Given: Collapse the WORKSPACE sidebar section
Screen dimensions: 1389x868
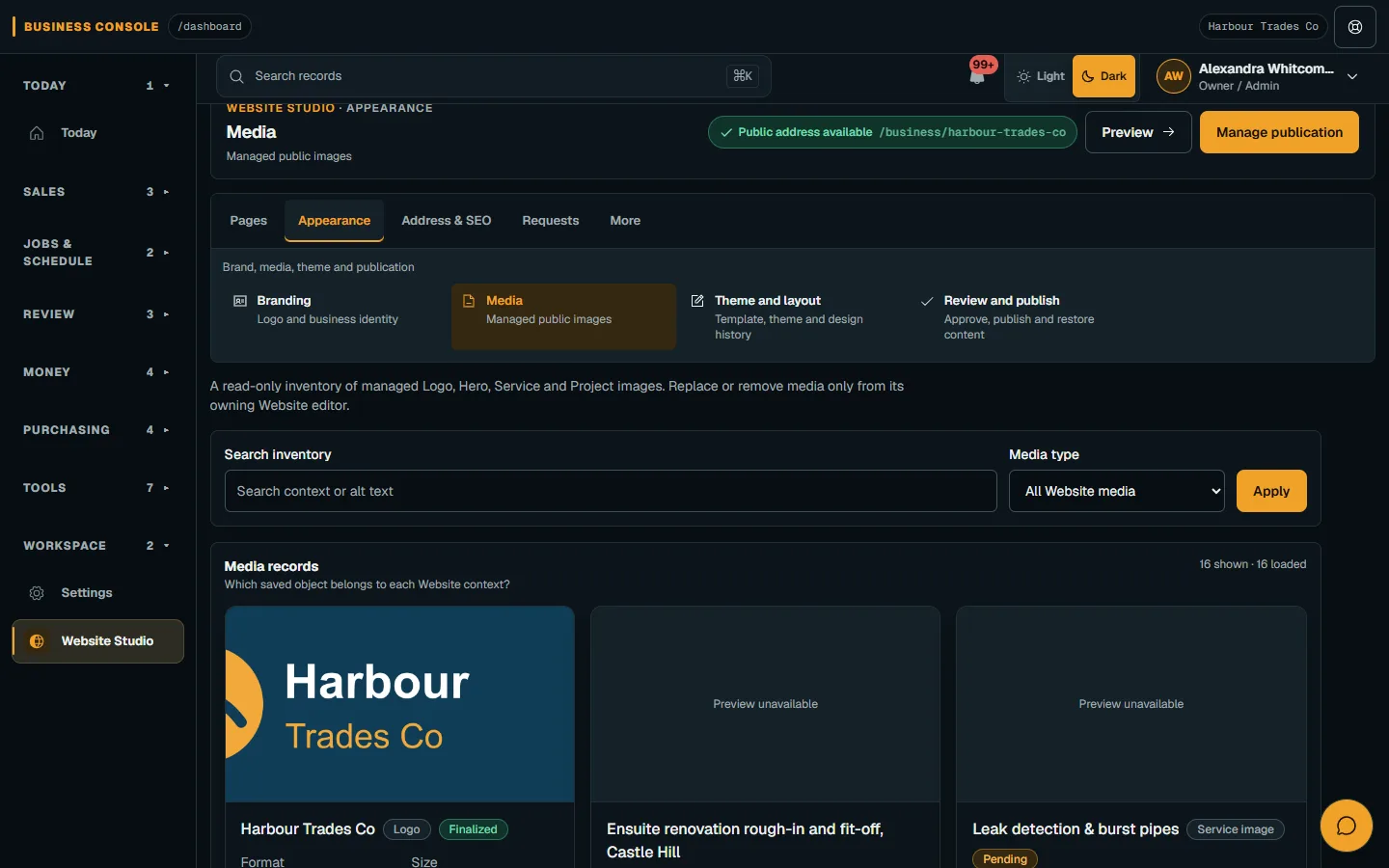Looking at the screenshot, I should coord(97,546).
